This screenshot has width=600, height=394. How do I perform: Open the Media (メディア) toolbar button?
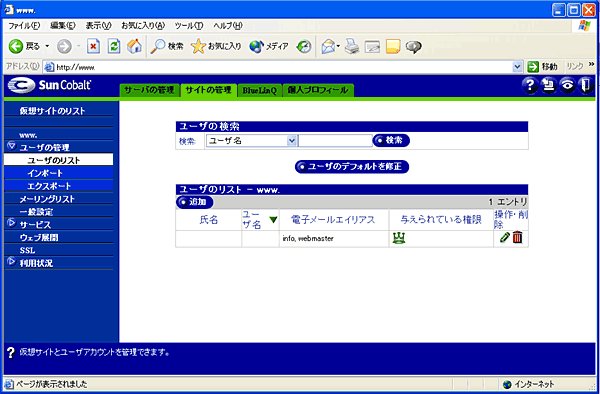pyautogui.click(x=269, y=47)
